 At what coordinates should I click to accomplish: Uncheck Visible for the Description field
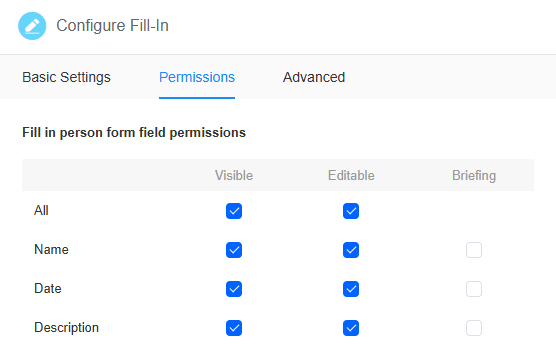234,328
